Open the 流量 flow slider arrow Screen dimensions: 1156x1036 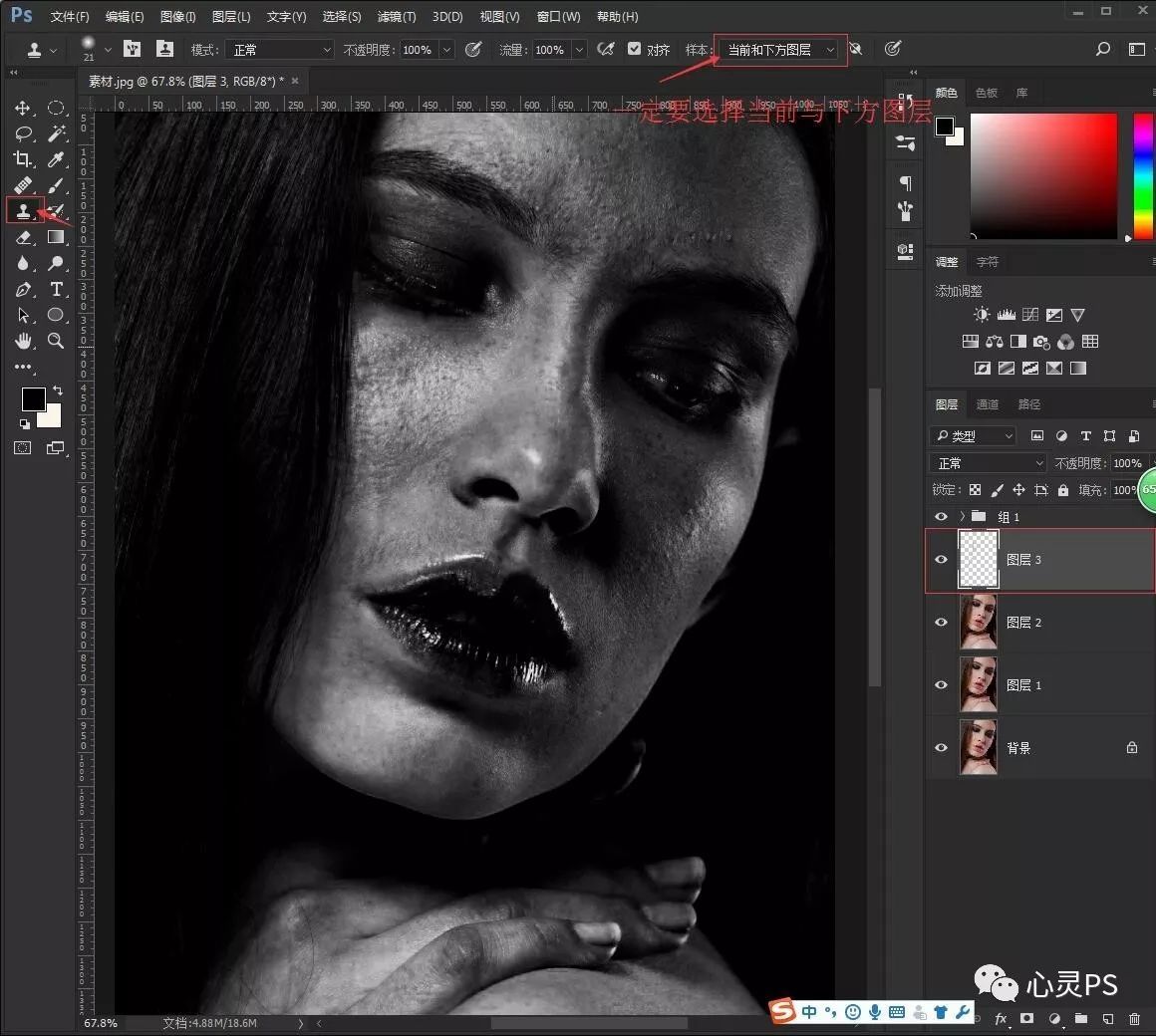[579, 50]
